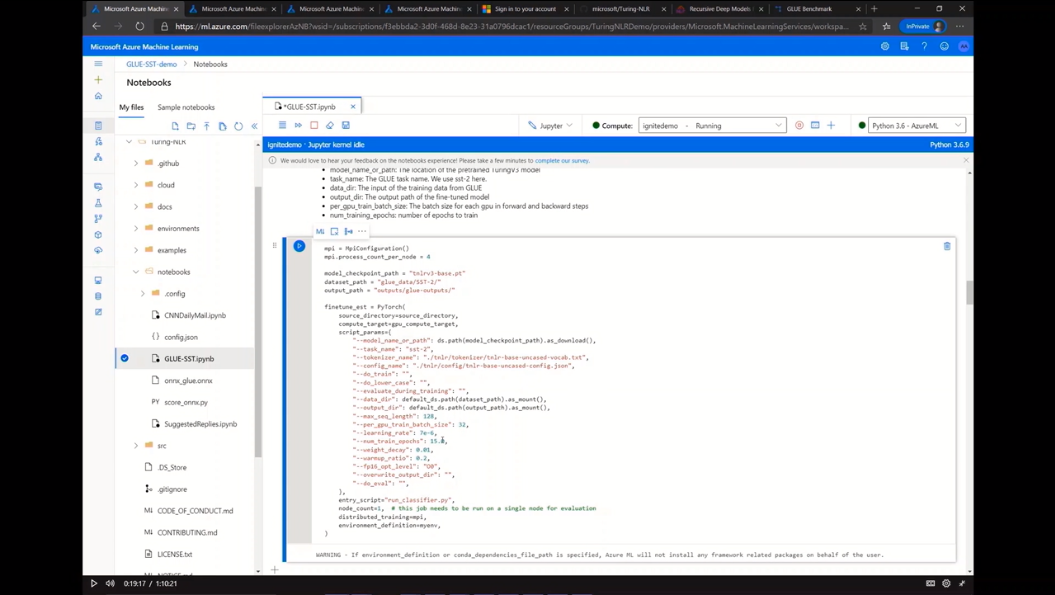The image size is (1055, 595).
Task: Go to GLUE-SST-demo breadcrumb link
Action: click(x=151, y=64)
